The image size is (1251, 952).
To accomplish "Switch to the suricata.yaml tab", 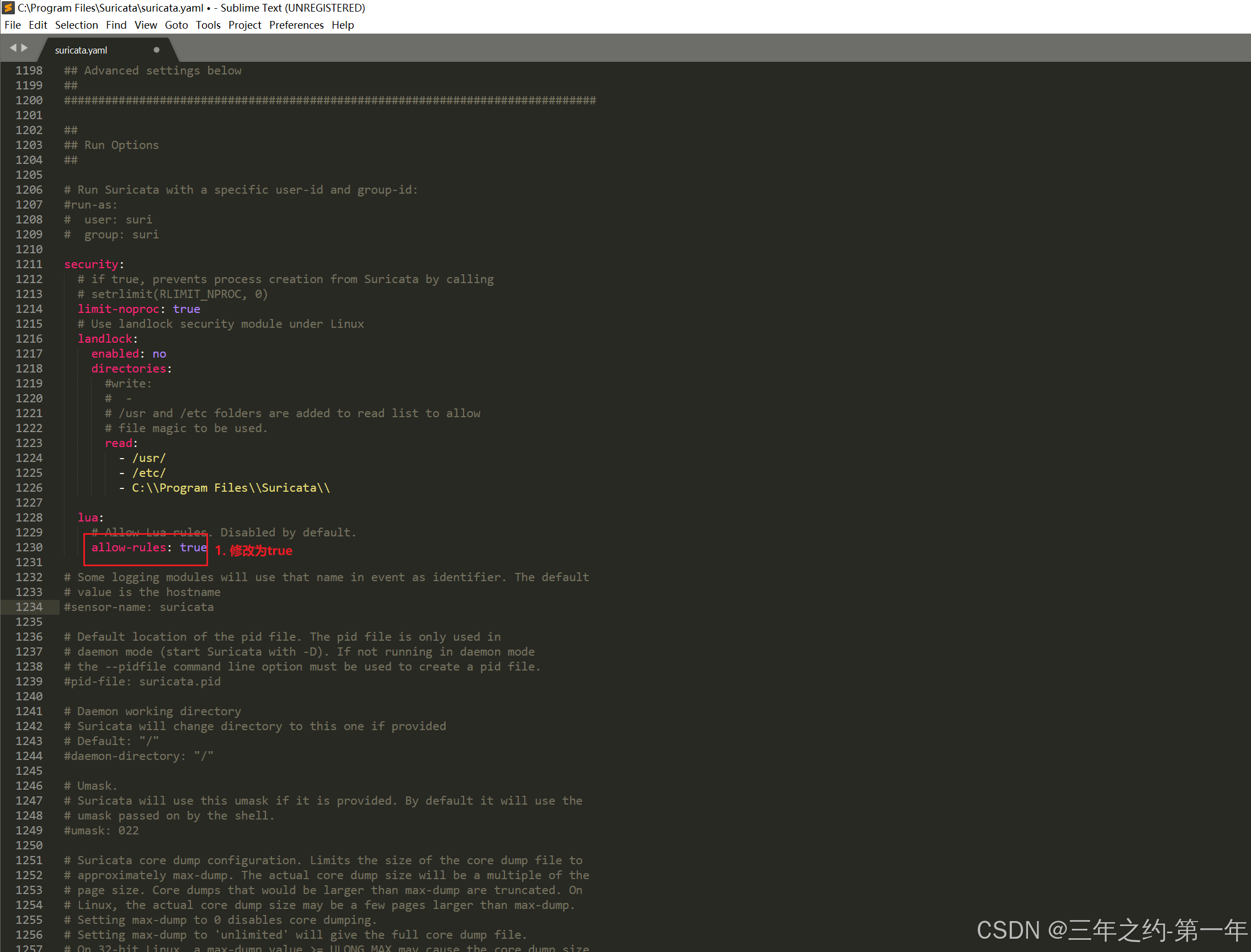I will click(x=81, y=50).
